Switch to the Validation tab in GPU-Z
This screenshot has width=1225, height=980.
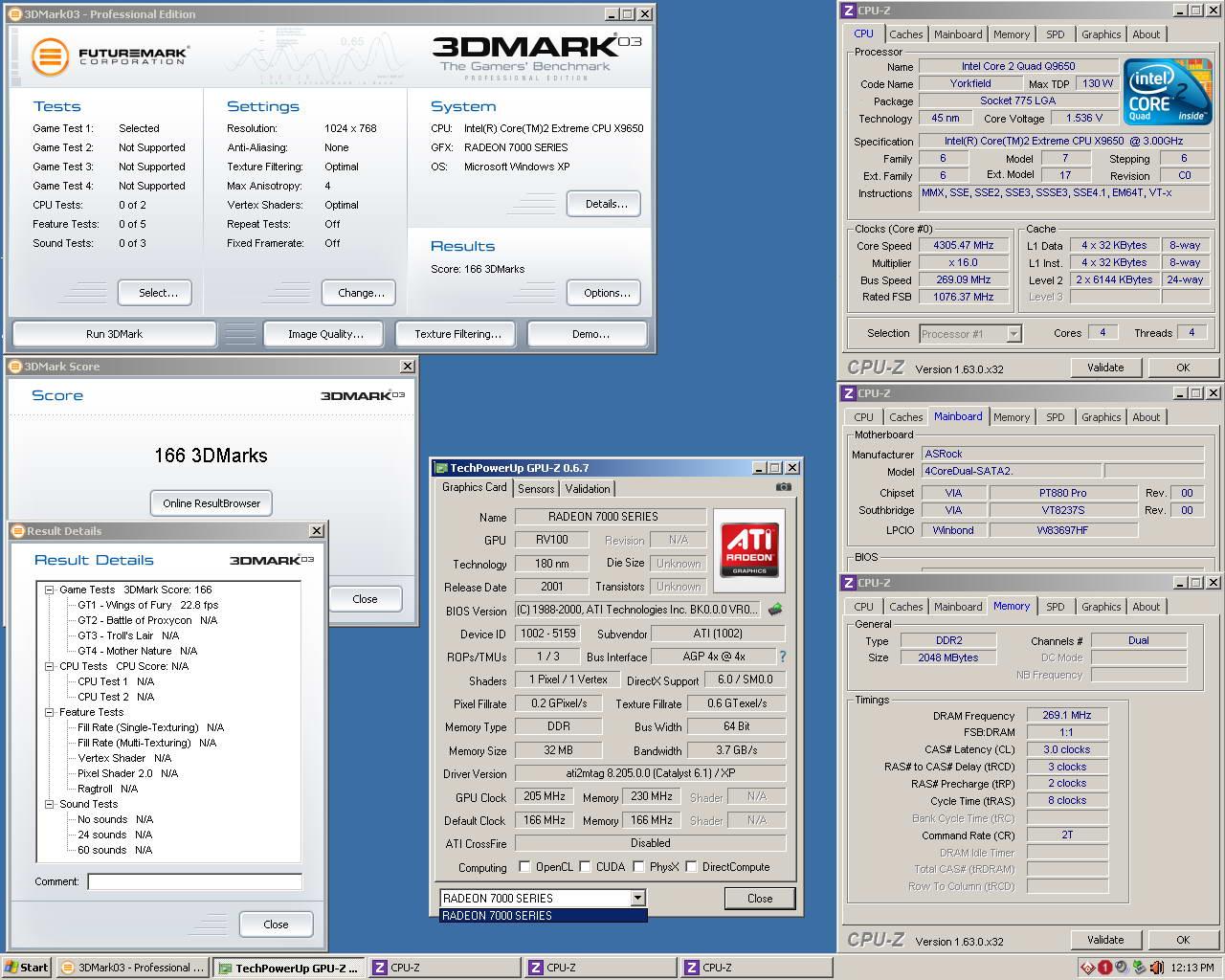pyautogui.click(x=588, y=489)
